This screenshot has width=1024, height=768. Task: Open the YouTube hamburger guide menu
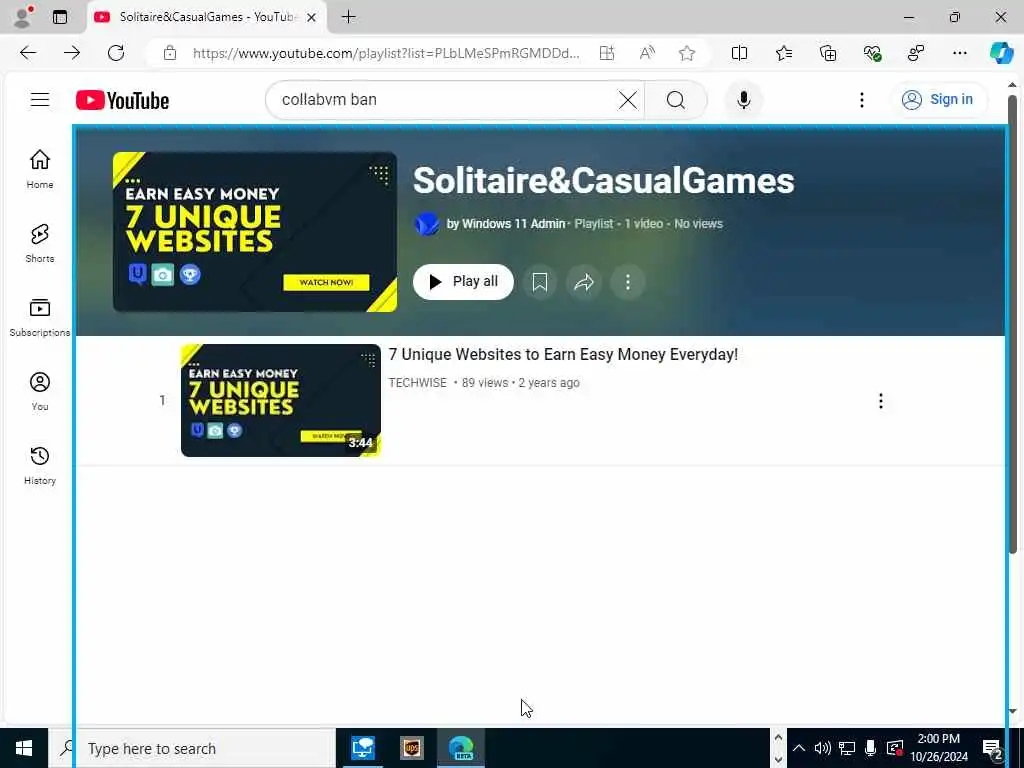pyautogui.click(x=40, y=99)
